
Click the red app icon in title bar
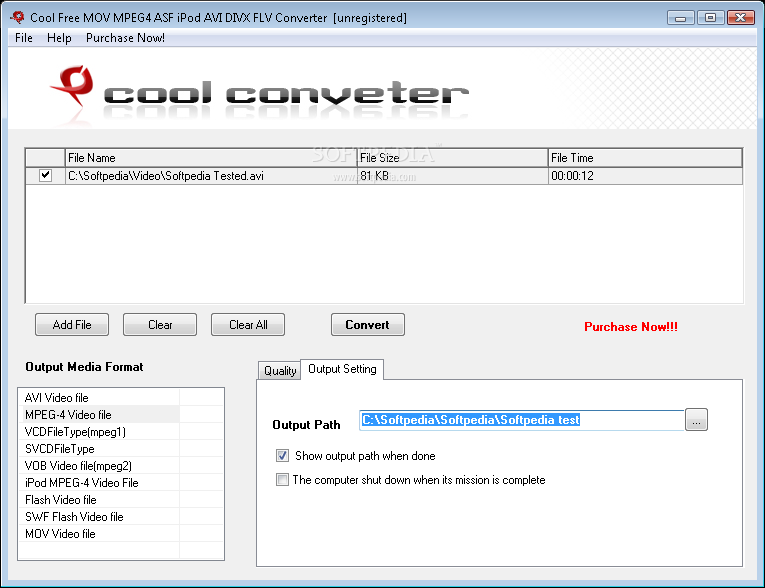point(18,17)
